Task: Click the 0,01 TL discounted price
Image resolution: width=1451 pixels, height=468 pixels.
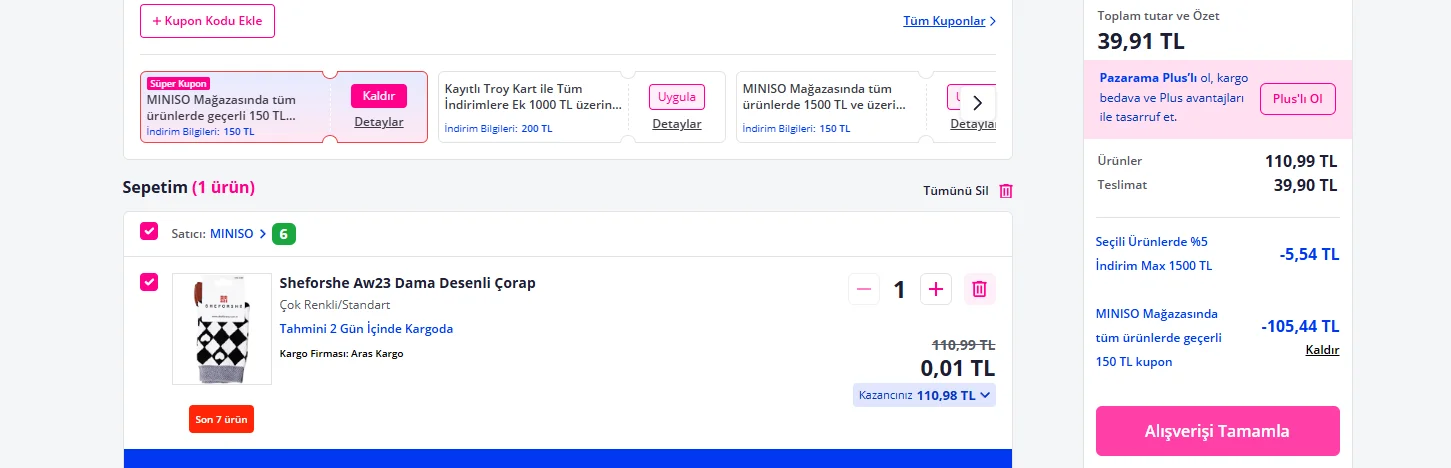Action: pyautogui.click(x=958, y=368)
